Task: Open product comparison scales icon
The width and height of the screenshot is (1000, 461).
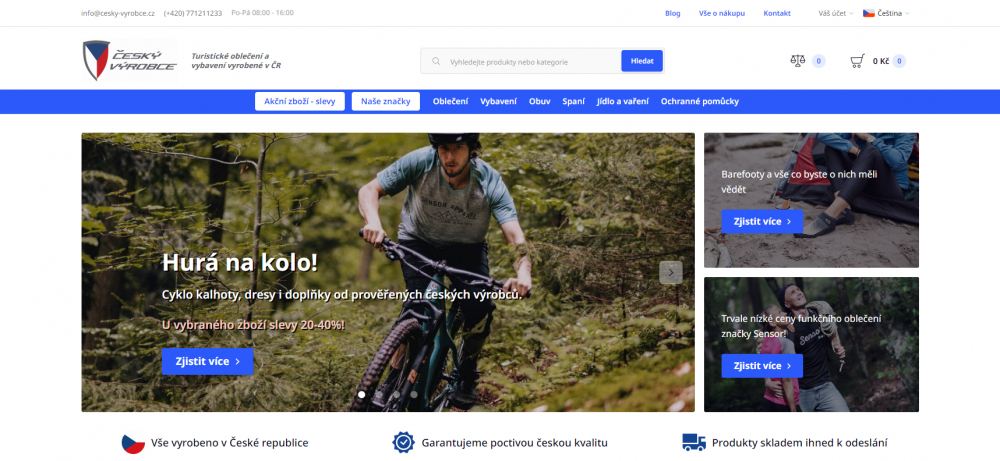Action: click(797, 61)
